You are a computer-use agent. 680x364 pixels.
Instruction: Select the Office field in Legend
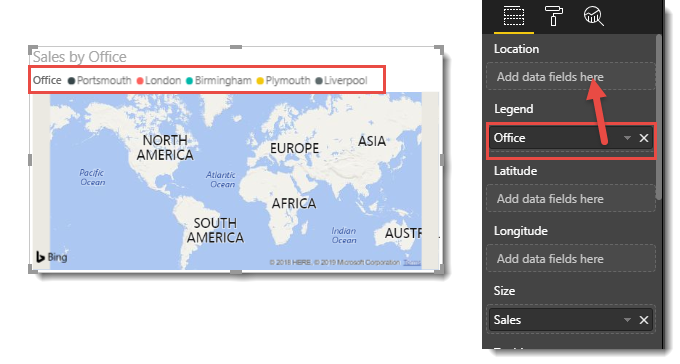tap(571, 138)
